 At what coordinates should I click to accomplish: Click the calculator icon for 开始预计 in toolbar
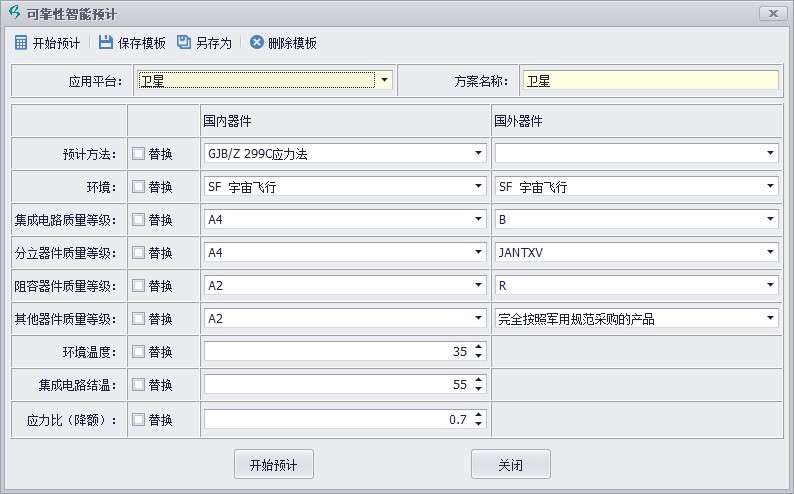pos(21,43)
